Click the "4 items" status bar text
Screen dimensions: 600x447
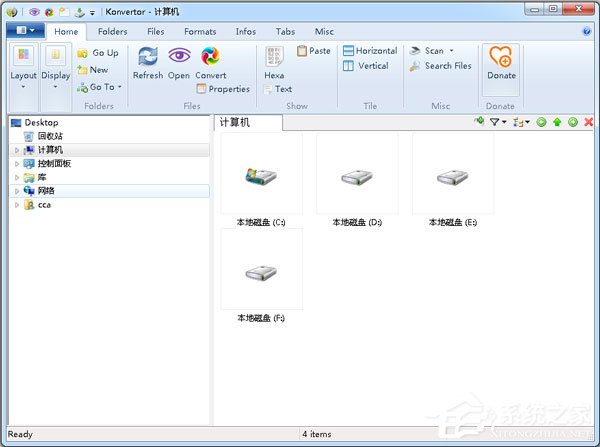point(316,434)
